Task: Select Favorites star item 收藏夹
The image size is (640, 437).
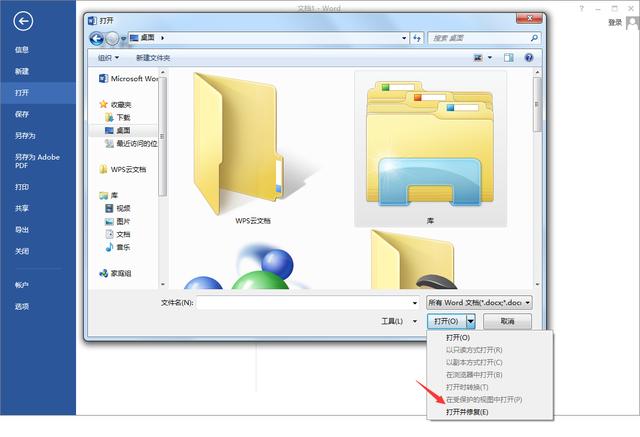Action: (116, 104)
